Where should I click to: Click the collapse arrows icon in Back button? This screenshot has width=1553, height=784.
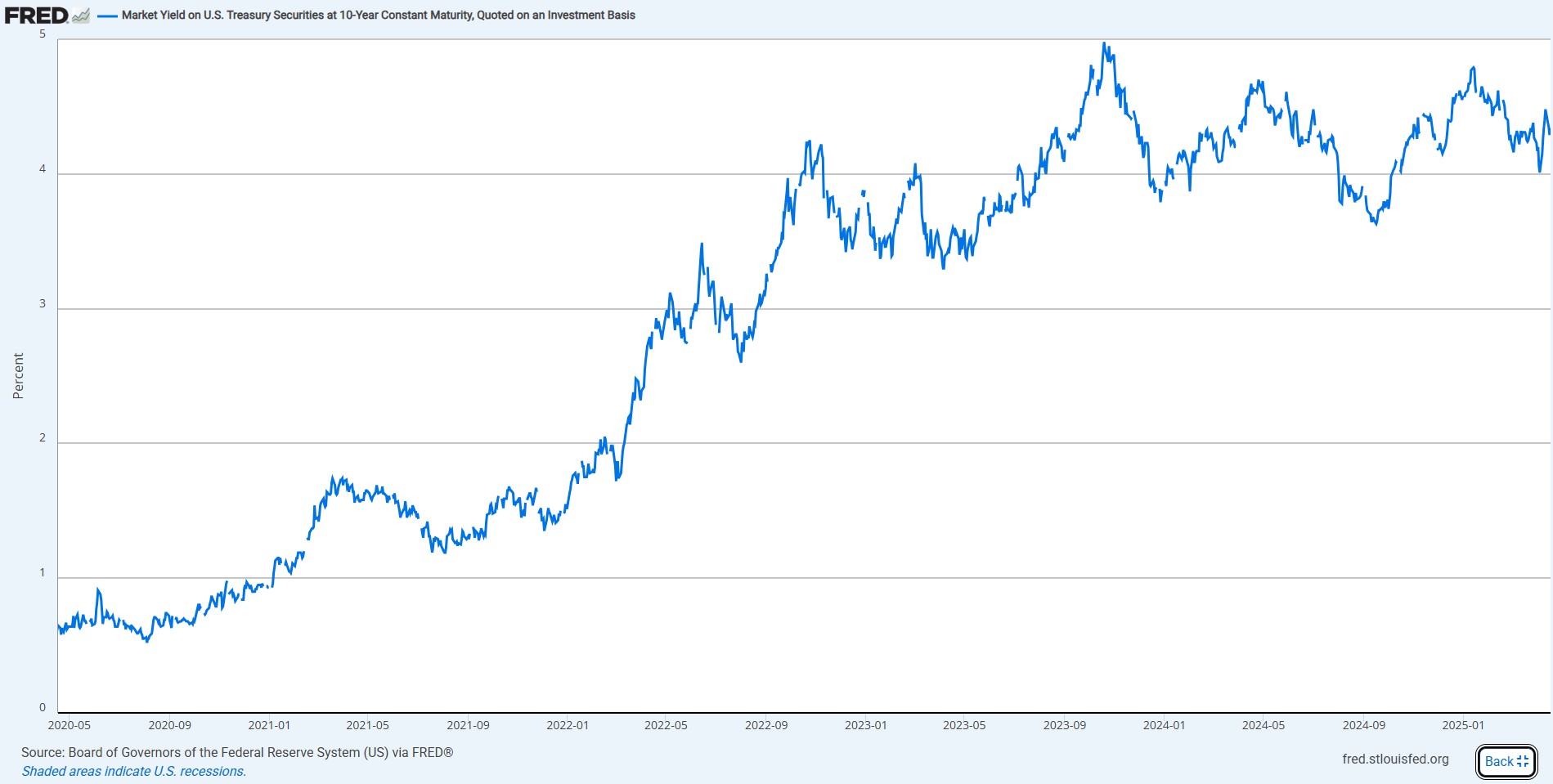click(x=1523, y=761)
